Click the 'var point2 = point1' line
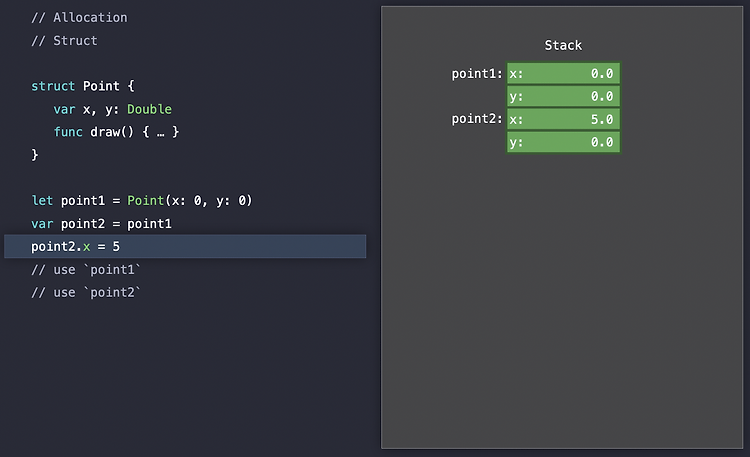 [101, 223]
